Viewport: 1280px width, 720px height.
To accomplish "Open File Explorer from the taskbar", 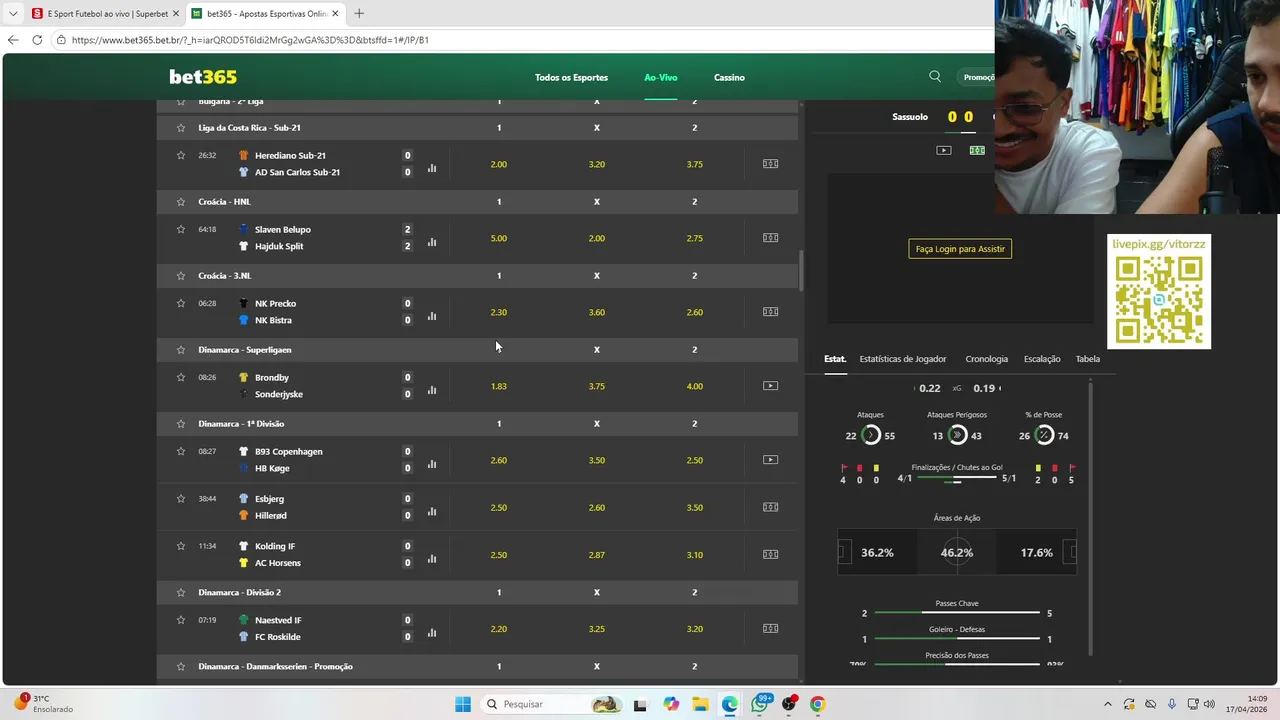I will 700,704.
